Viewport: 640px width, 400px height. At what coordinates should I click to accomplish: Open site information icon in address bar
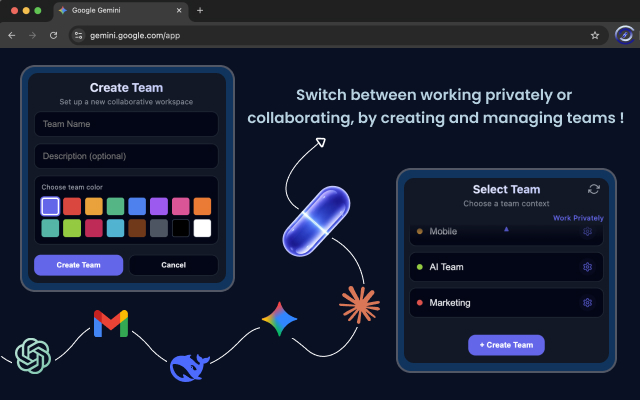tap(78, 36)
